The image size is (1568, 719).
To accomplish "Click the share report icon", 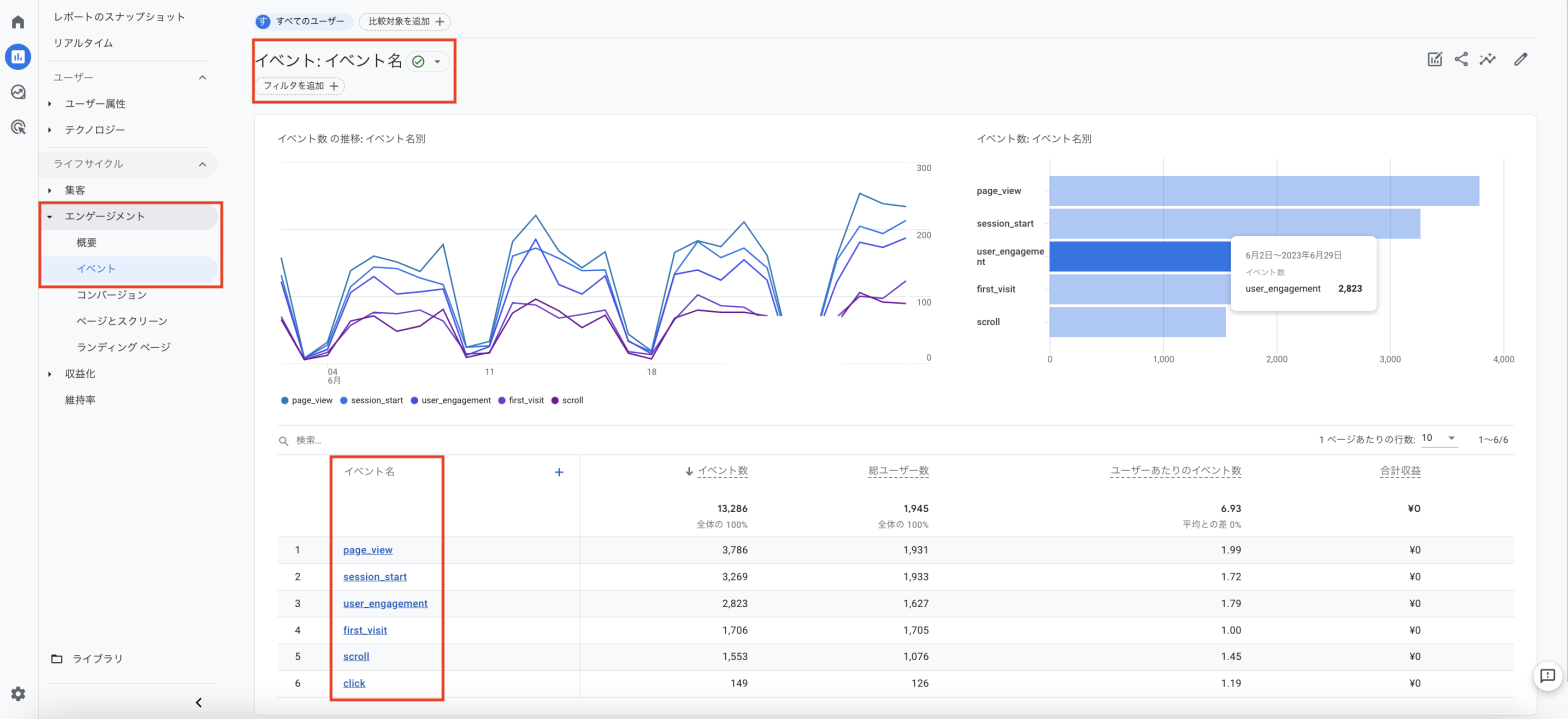I will 1461,59.
